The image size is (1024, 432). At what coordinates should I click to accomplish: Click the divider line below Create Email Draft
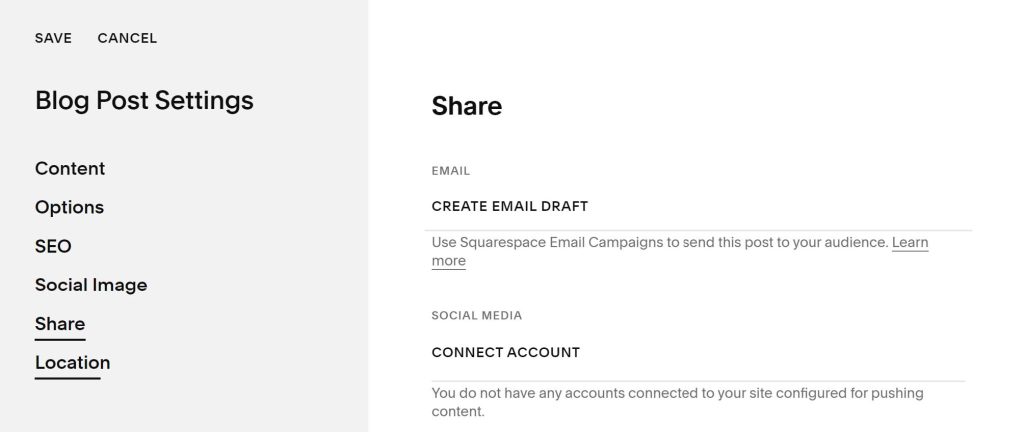click(700, 230)
